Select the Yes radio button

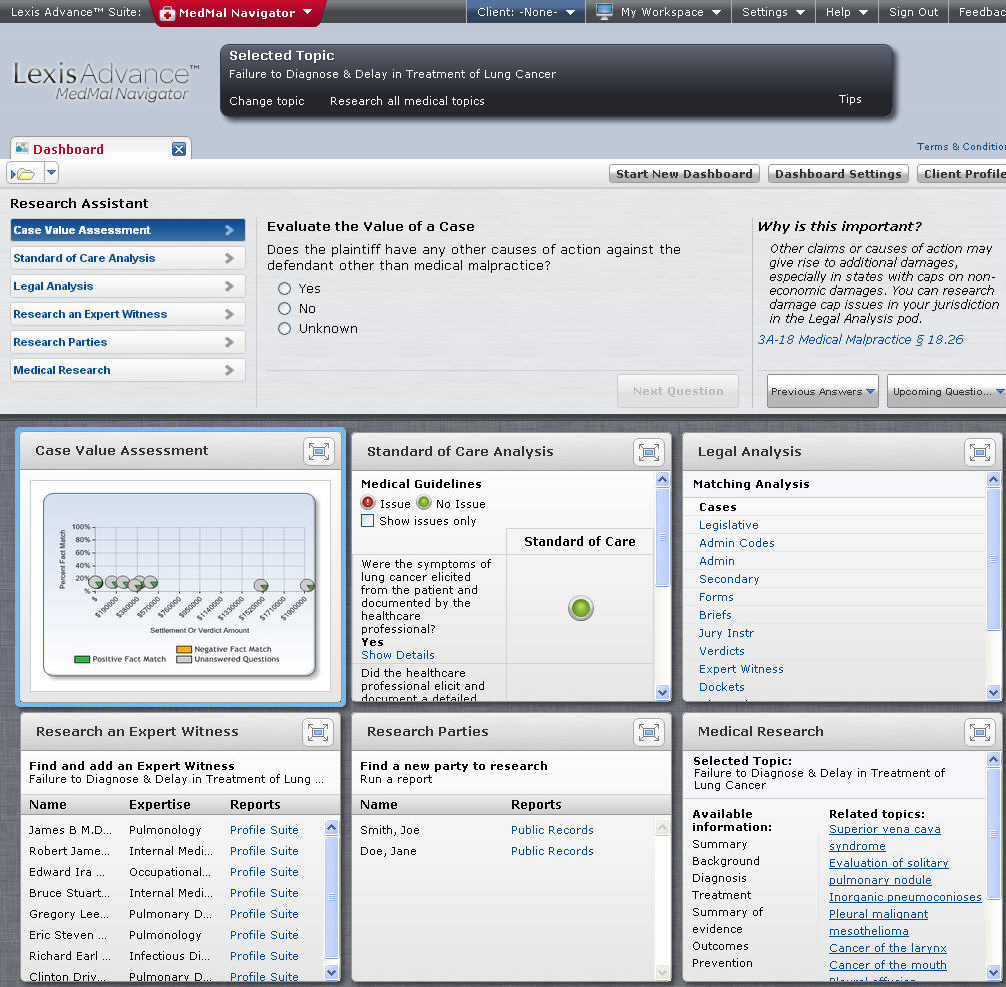tap(284, 289)
